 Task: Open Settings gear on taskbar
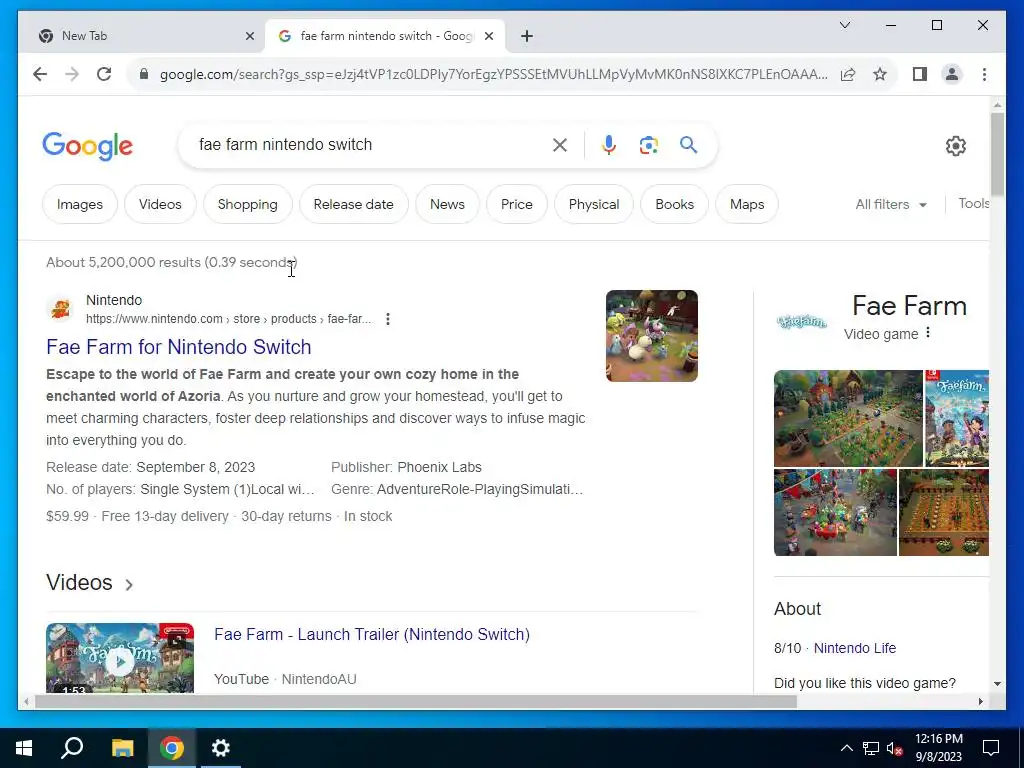tap(221, 748)
